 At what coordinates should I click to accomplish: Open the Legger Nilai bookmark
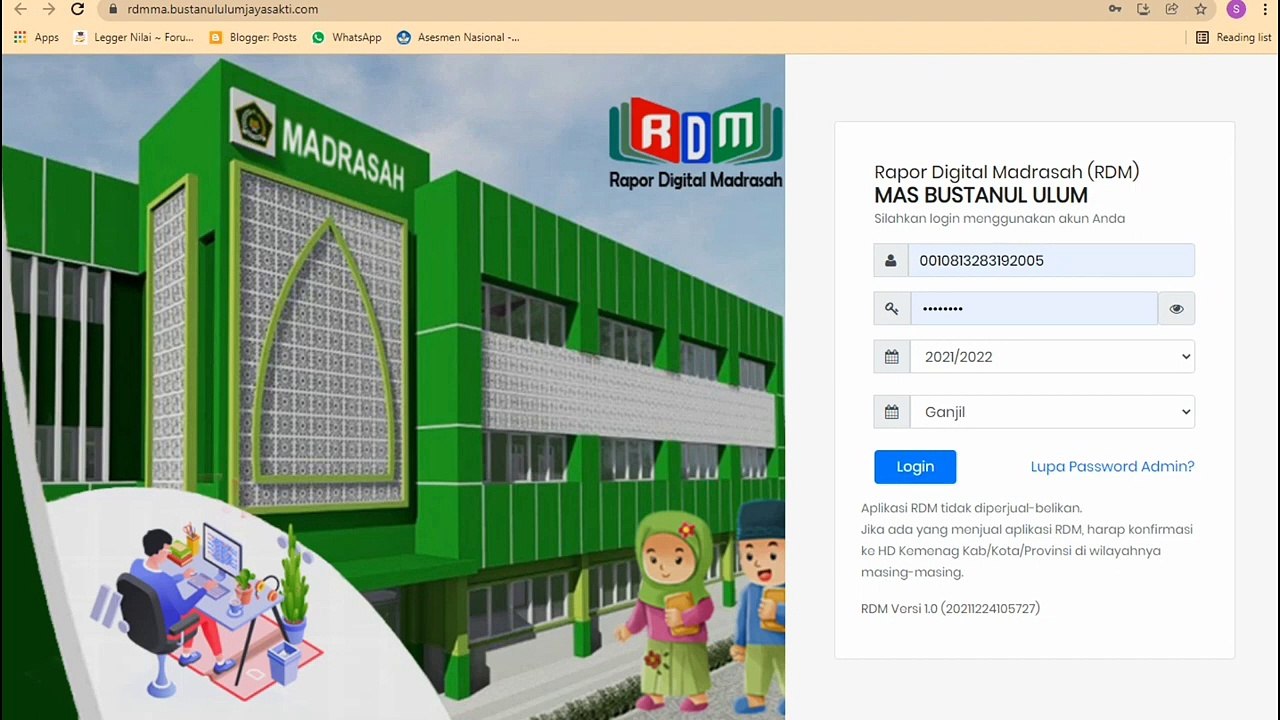point(134,37)
